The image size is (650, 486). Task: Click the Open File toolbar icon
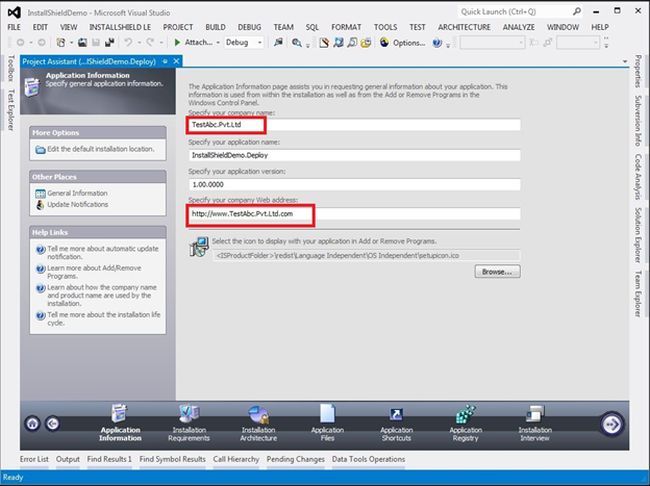(82, 42)
